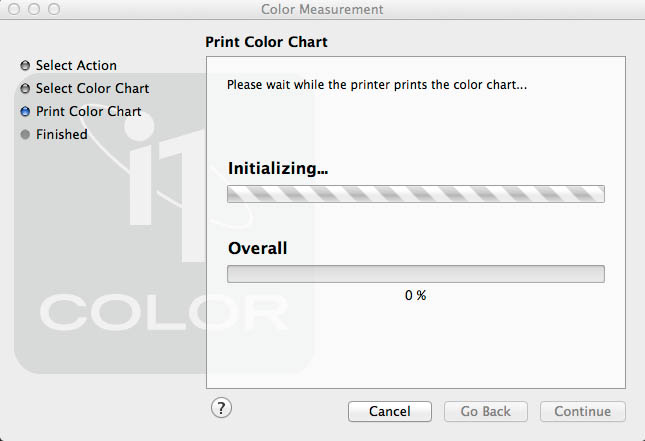The height and width of the screenshot is (441, 645).
Task: Close the Color Measurement window
Action: point(15,9)
